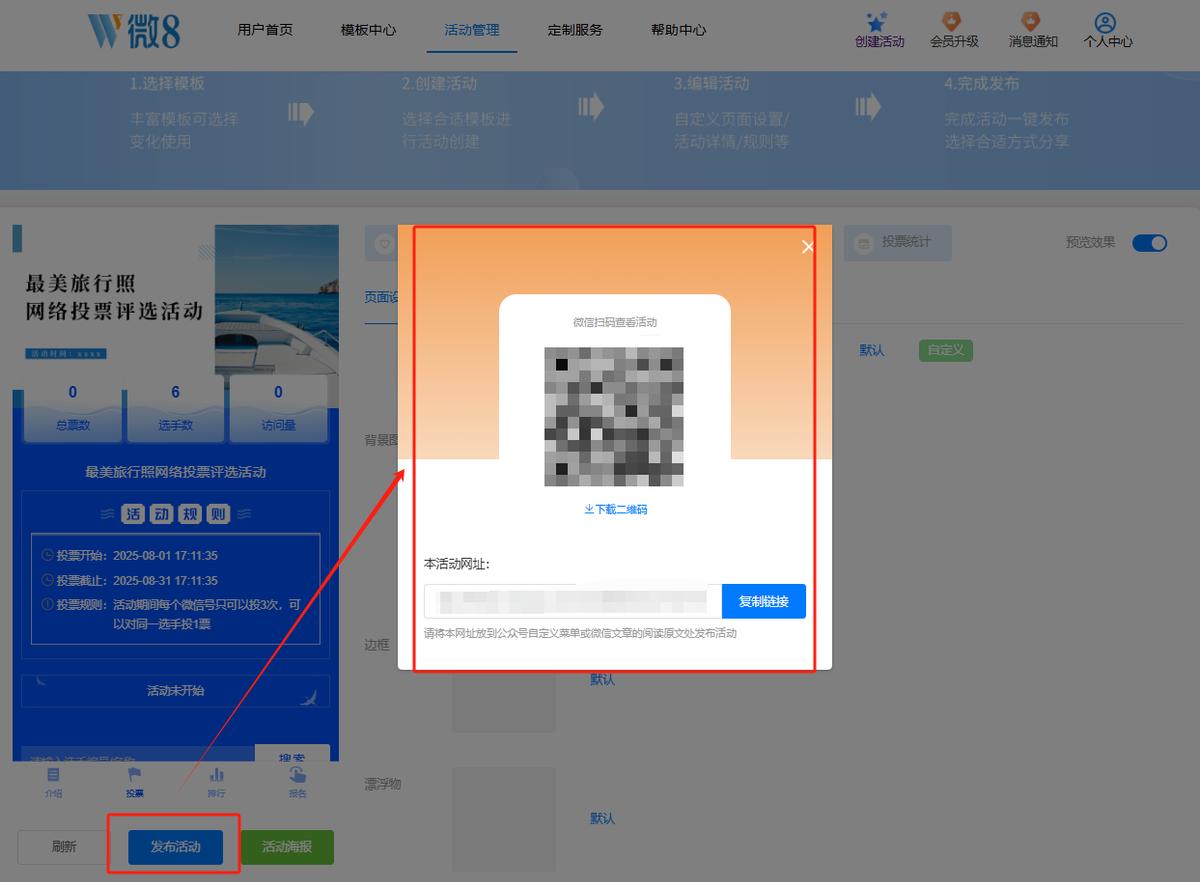Click the WeChat QR code image
Viewport: 1200px width, 882px height.
(x=614, y=416)
